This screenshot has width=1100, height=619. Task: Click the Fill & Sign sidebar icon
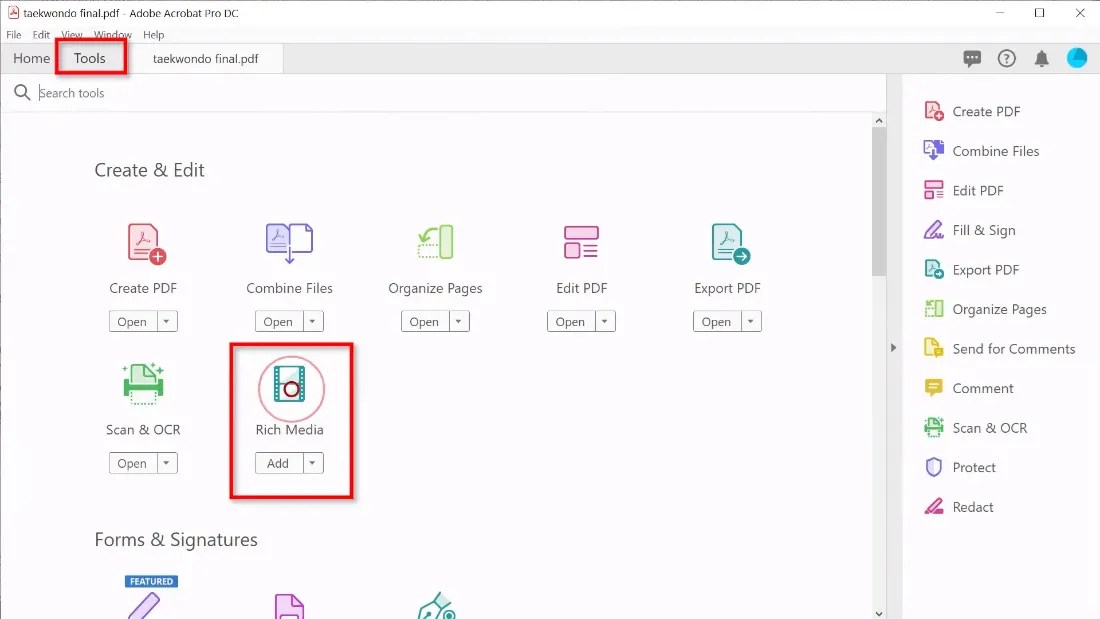pos(934,230)
